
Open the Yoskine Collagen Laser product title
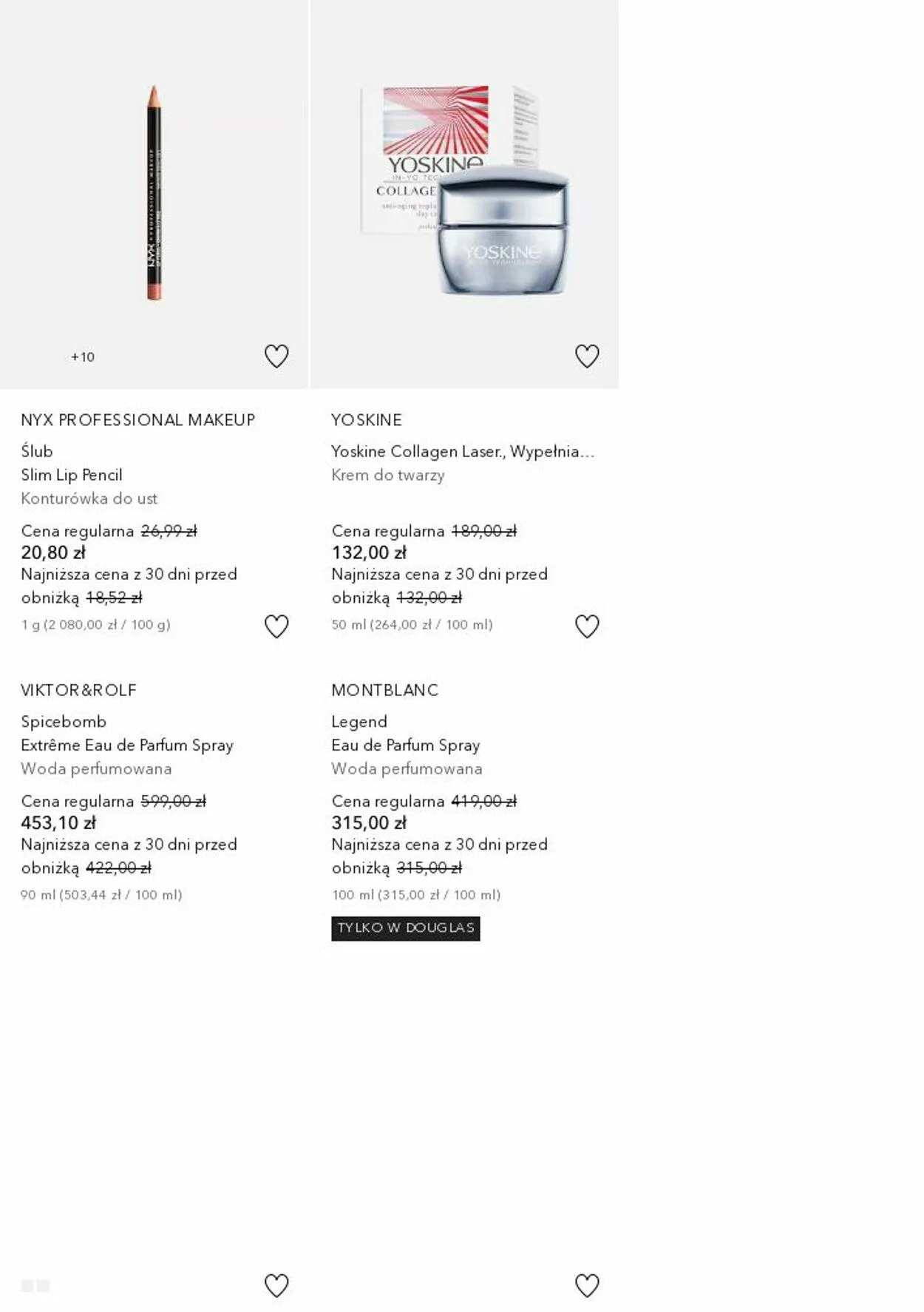463,451
